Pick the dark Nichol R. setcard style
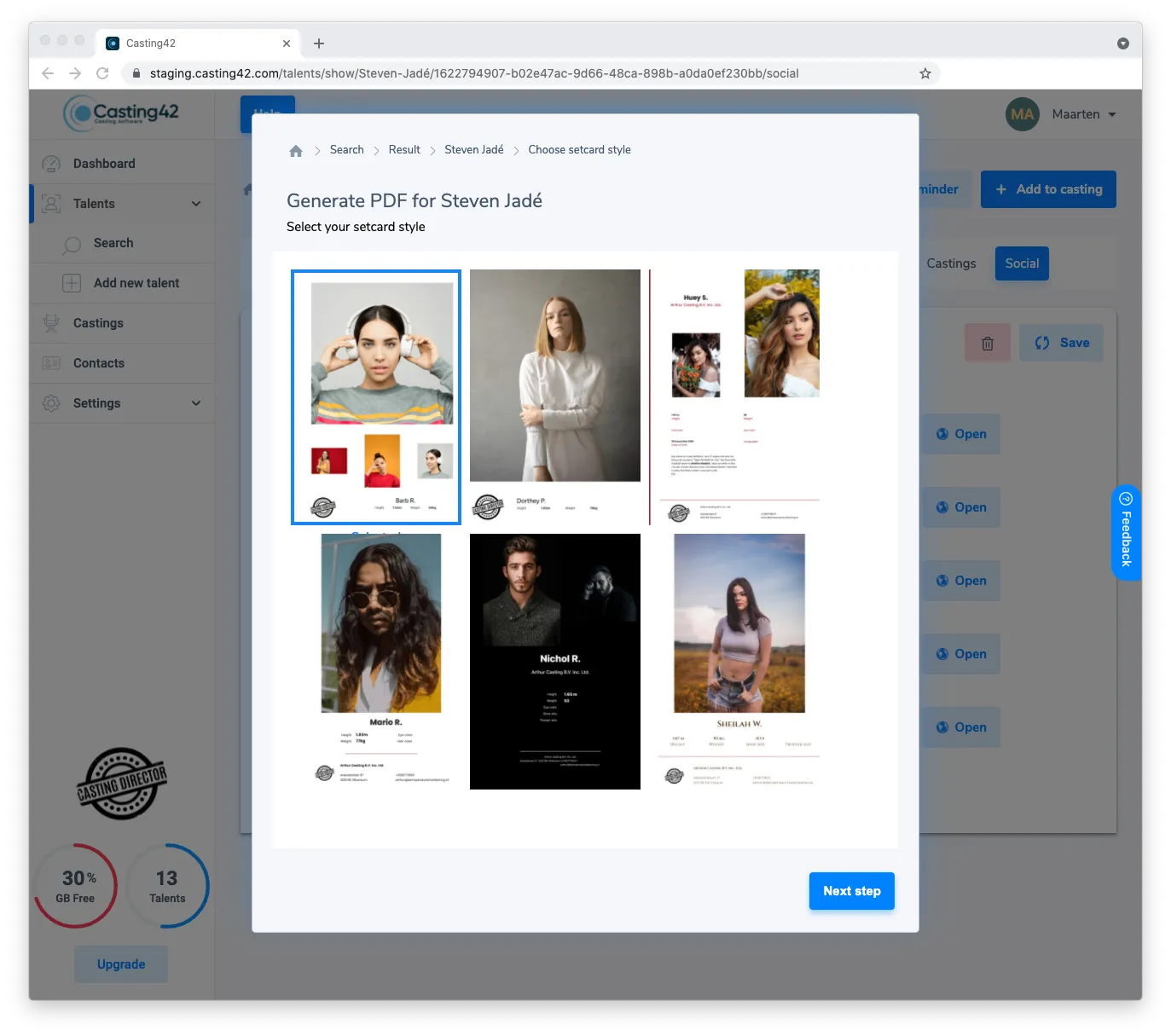The image size is (1171, 1036). (x=554, y=662)
